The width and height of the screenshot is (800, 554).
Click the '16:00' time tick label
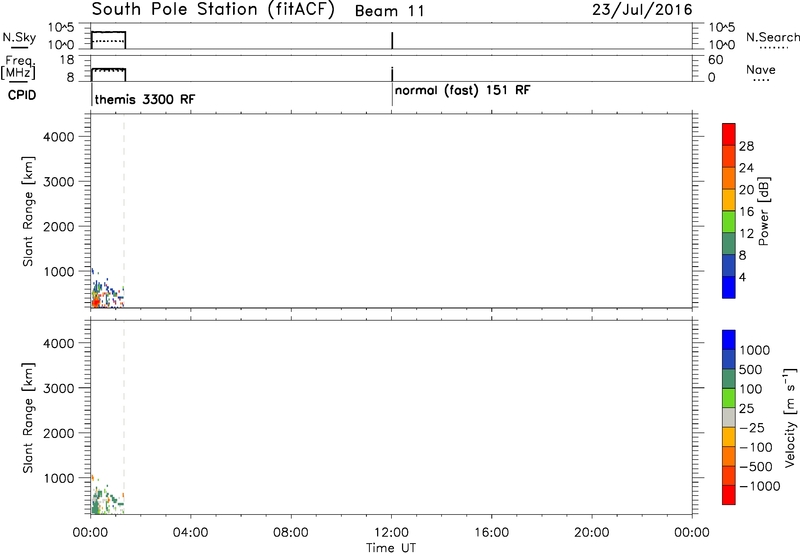(491, 533)
